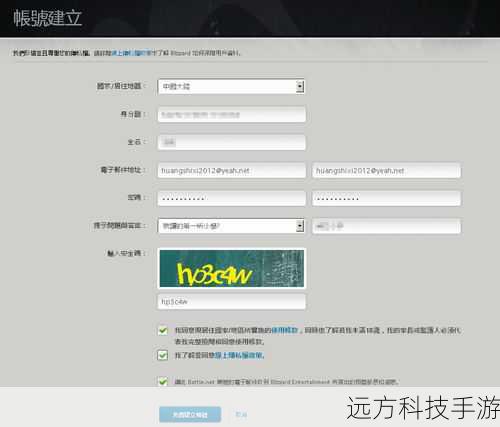This screenshot has width=500, height=427.
Task: Open the privacy policy link beside second checkbox
Action: tap(239, 355)
